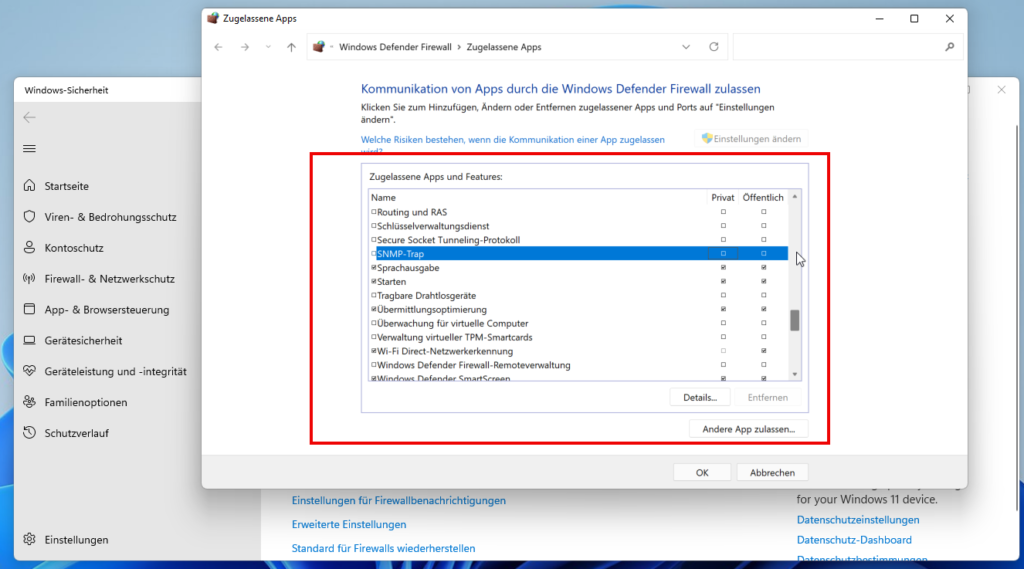This screenshot has height=569, width=1024.
Task: Click the apps list scrollbar thumb
Action: pos(795,320)
